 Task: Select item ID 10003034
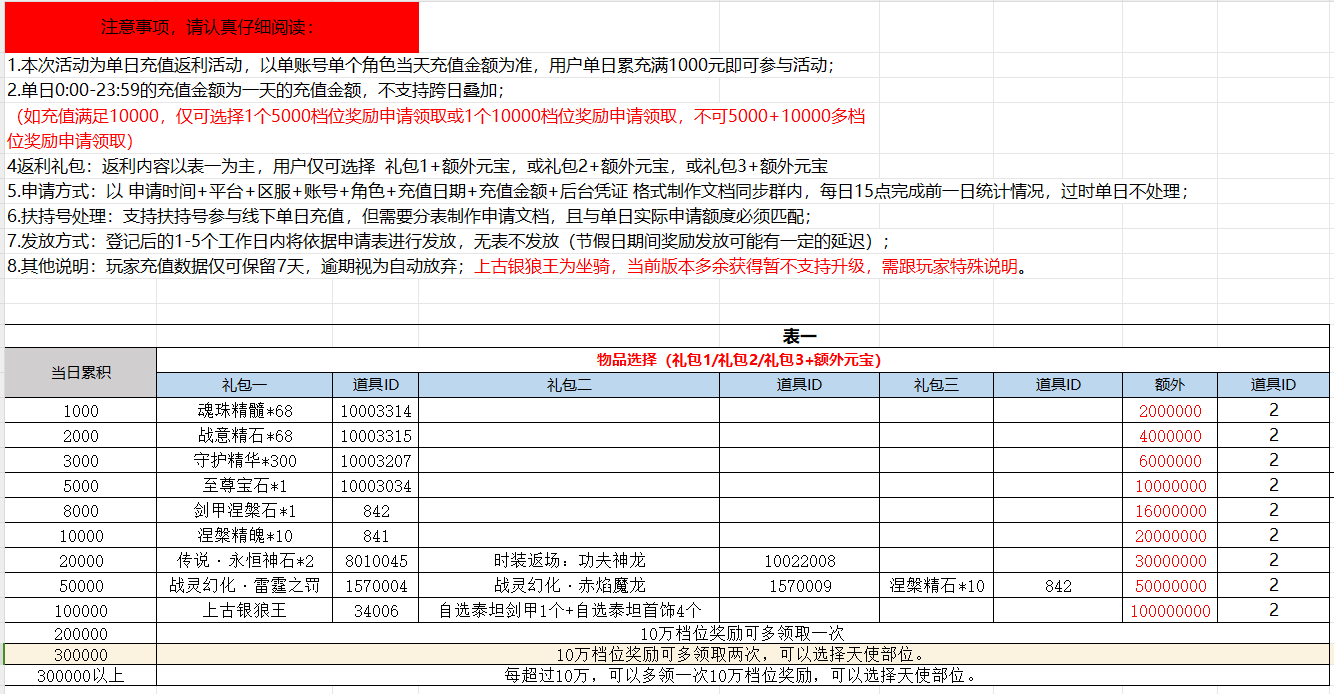click(376, 485)
